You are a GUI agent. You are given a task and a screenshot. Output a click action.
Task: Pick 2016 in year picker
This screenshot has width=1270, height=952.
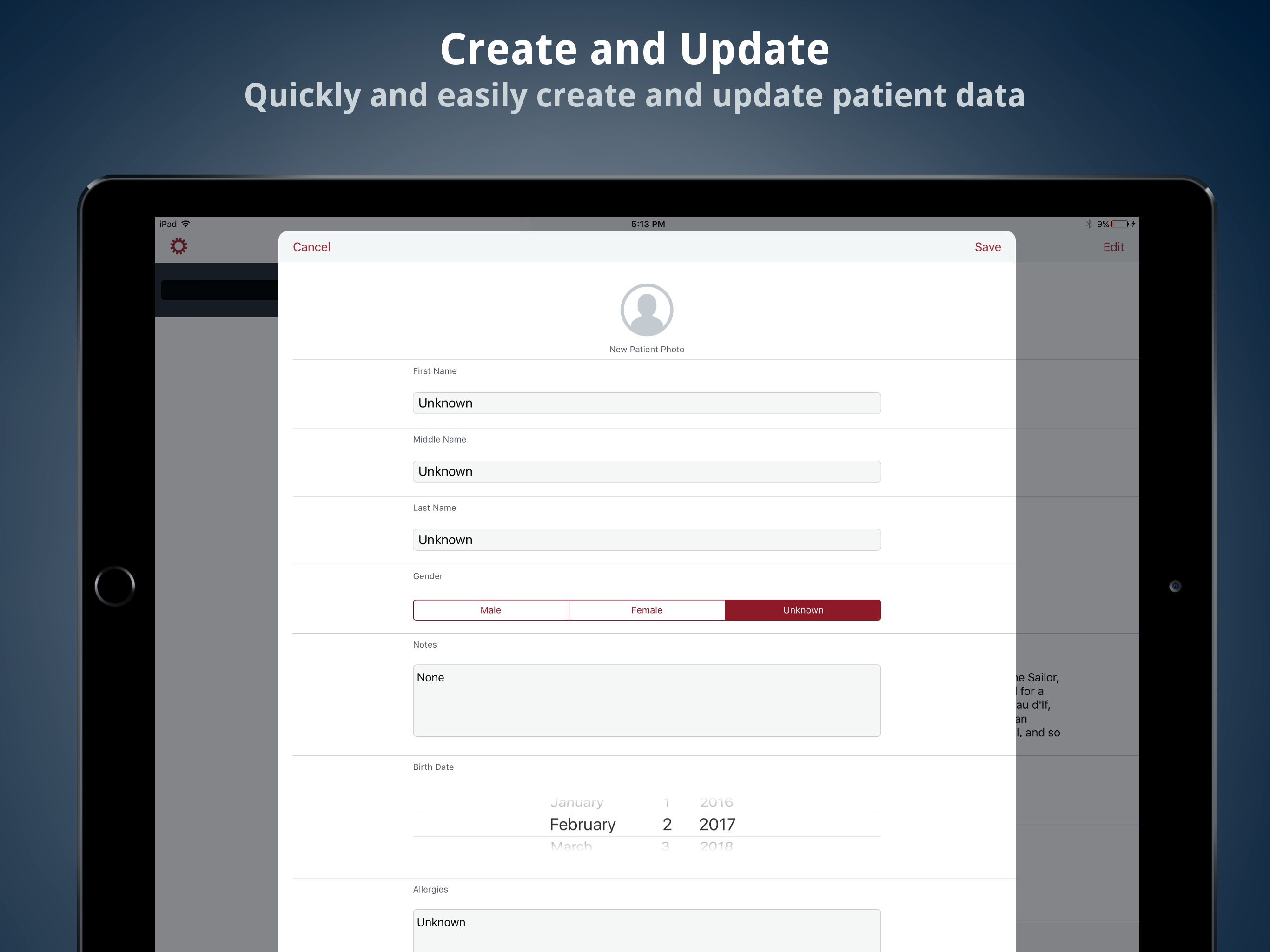coord(716,802)
